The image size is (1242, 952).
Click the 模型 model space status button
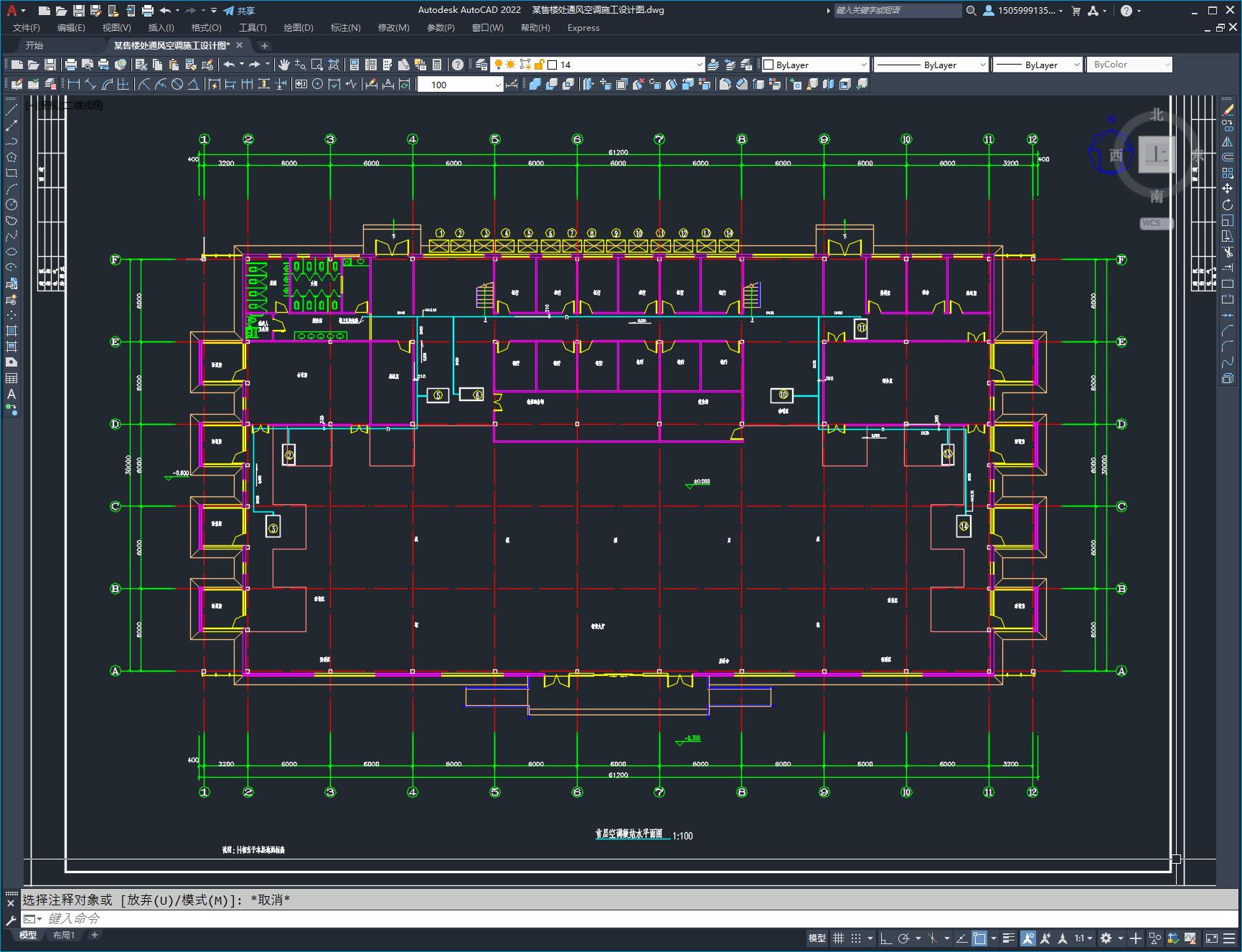[817, 938]
